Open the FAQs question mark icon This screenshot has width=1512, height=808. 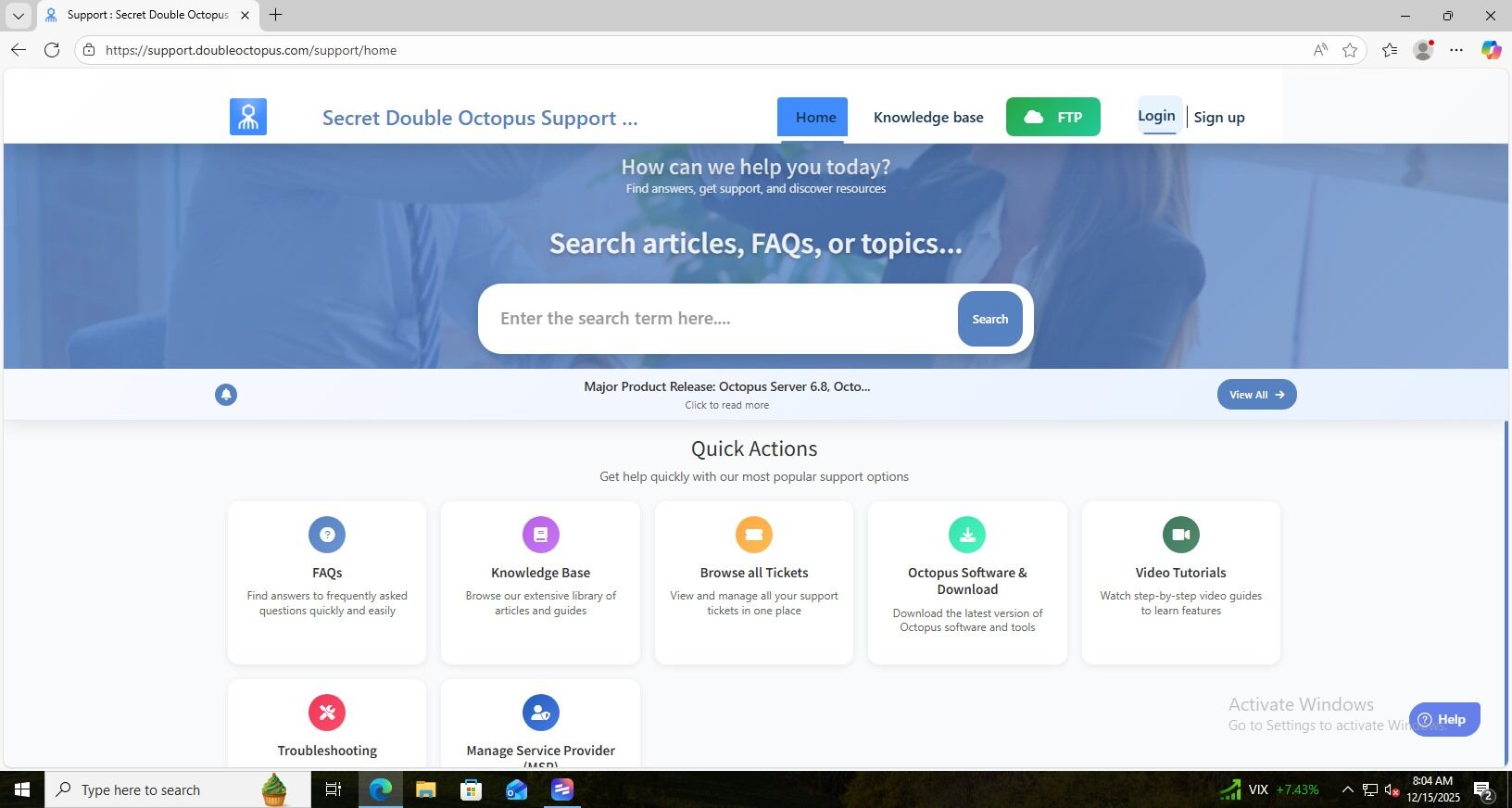(x=327, y=535)
